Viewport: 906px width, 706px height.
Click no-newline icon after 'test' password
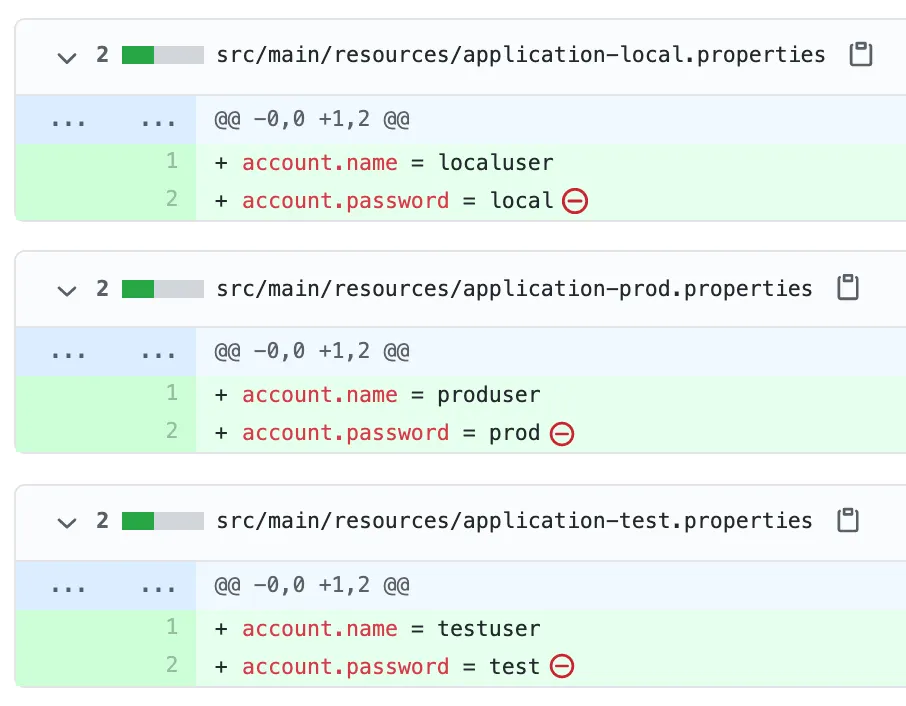pyautogui.click(x=562, y=667)
